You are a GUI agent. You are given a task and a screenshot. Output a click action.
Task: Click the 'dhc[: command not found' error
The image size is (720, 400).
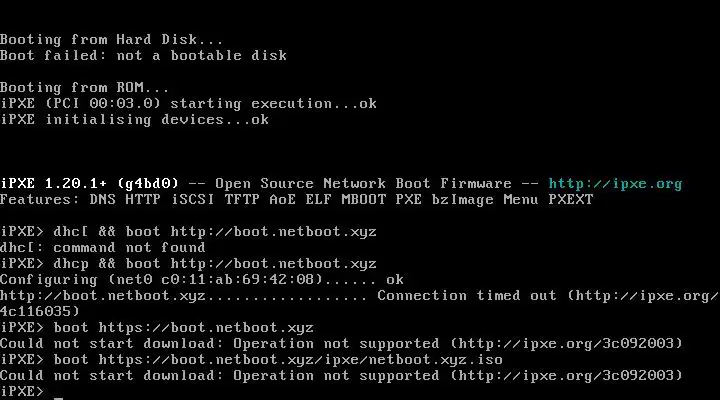pyautogui.click(x=103, y=248)
